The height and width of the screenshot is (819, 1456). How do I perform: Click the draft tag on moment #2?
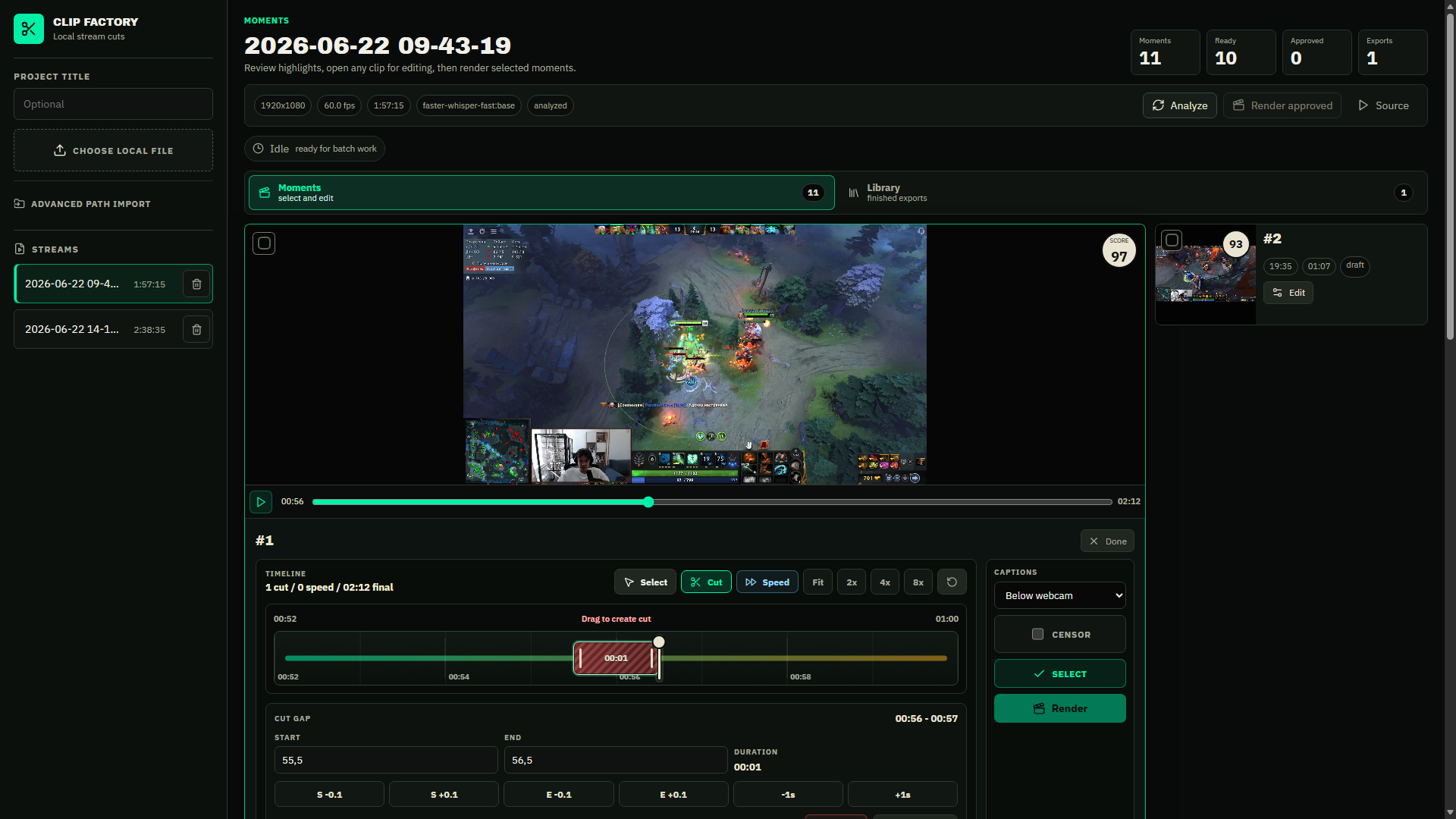[x=1355, y=265]
